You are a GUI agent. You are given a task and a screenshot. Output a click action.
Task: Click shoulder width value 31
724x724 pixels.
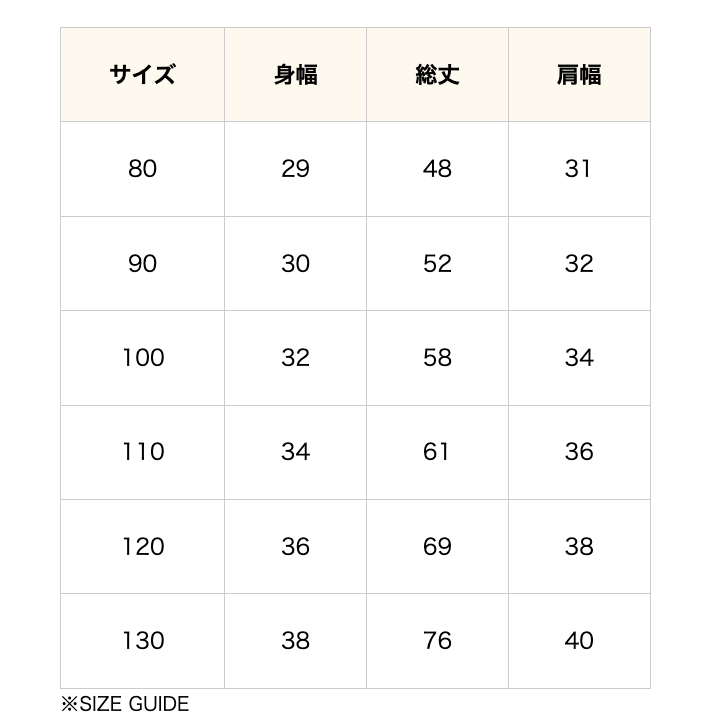(579, 169)
